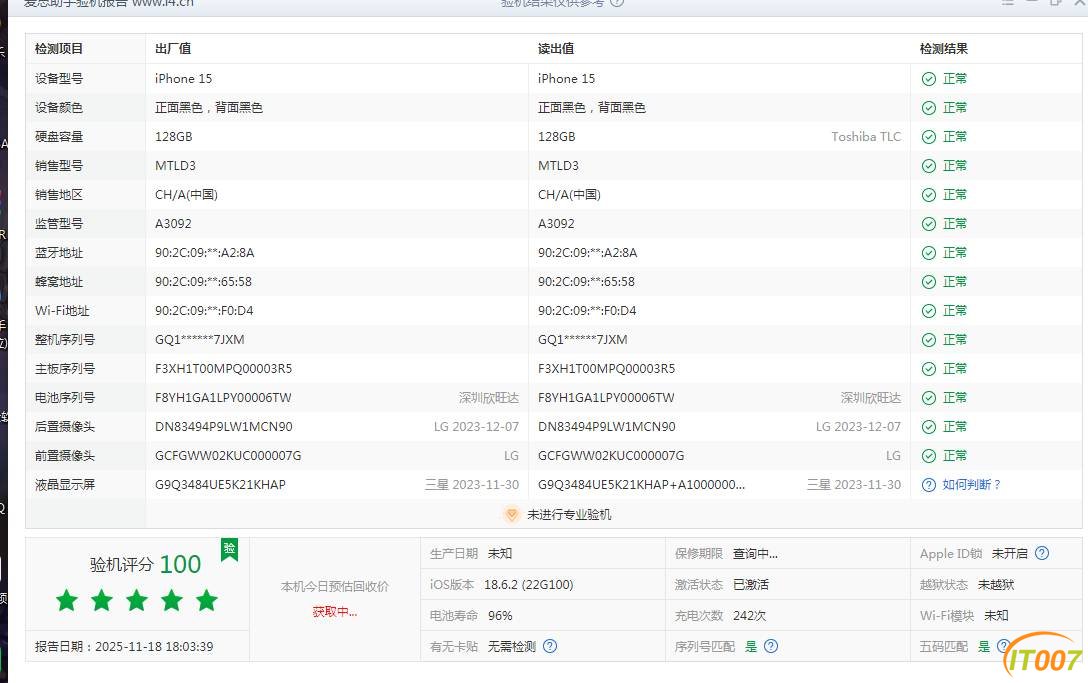Click the 电池寿命 96% value
The height and width of the screenshot is (683, 1088).
500,616
